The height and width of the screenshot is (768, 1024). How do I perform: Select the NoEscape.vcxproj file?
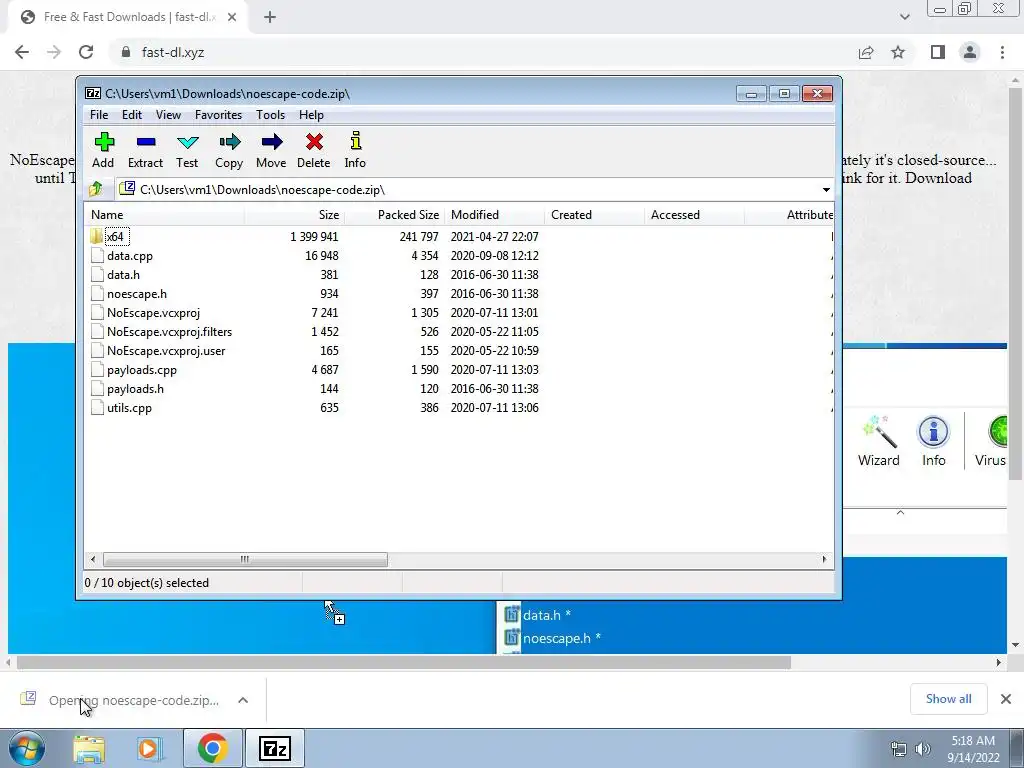153,313
